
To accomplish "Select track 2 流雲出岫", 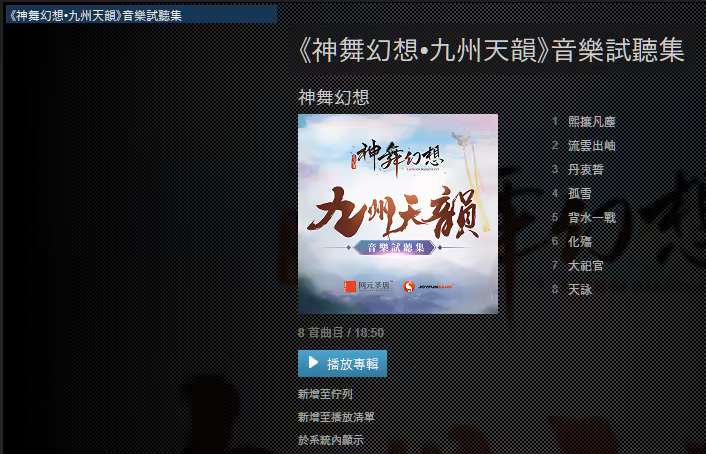I will click(592, 145).
